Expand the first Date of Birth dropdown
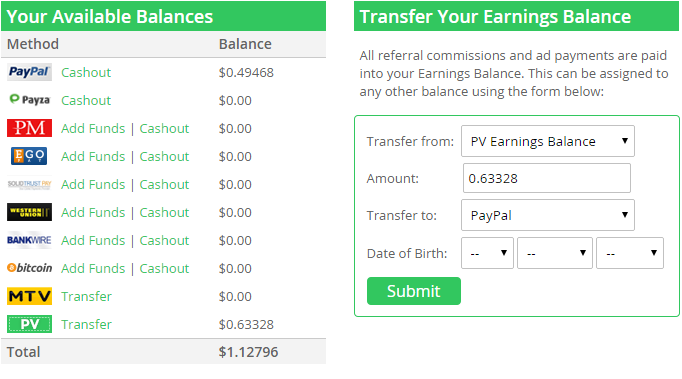Image resolution: width=682 pixels, height=379 pixels. (x=487, y=253)
